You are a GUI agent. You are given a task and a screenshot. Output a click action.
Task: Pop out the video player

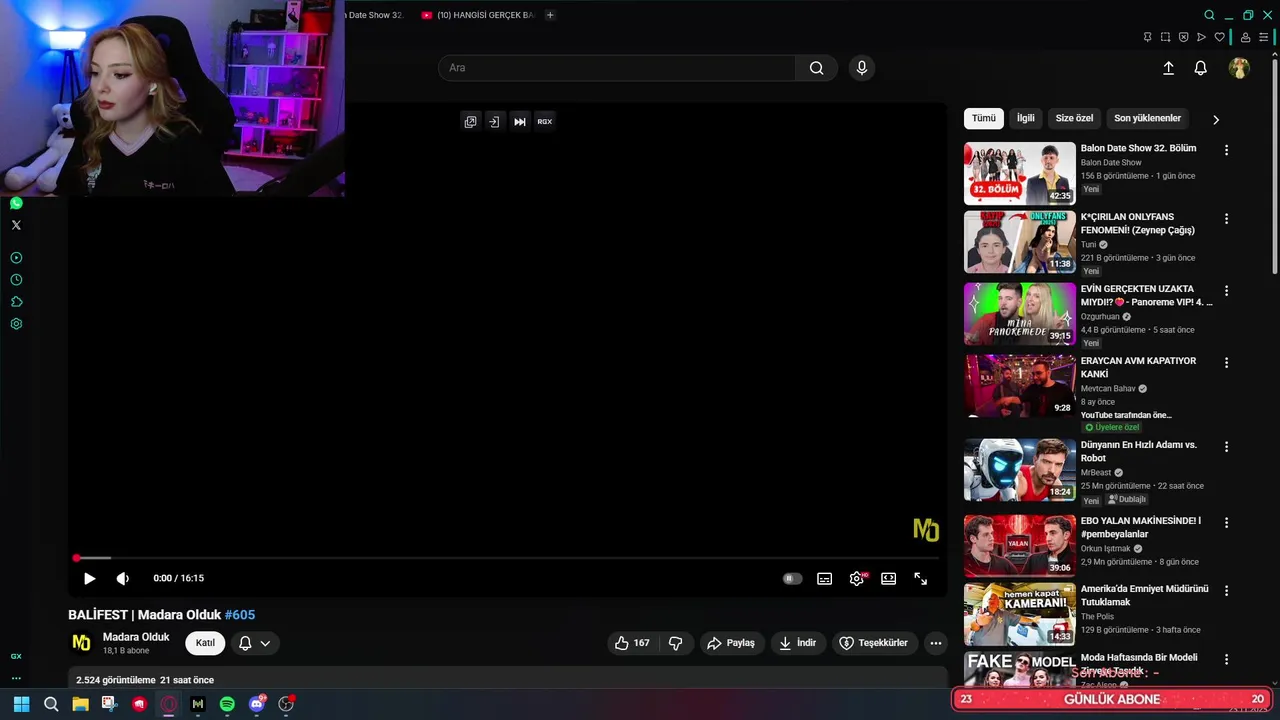(x=470, y=121)
